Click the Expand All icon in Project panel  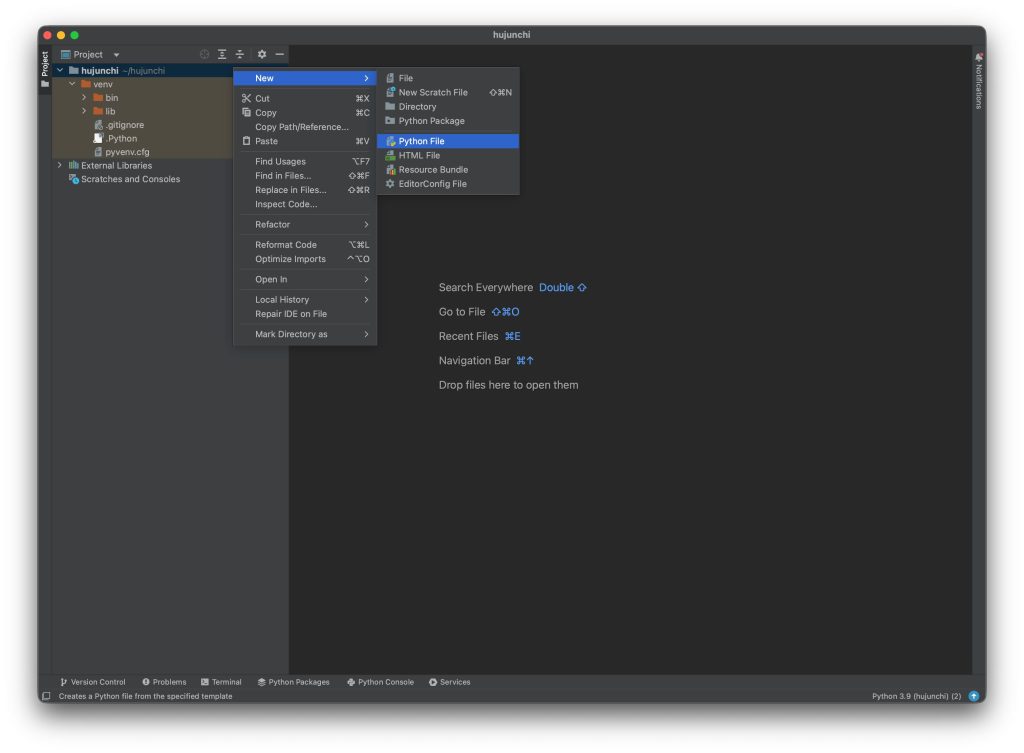click(x=222, y=54)
